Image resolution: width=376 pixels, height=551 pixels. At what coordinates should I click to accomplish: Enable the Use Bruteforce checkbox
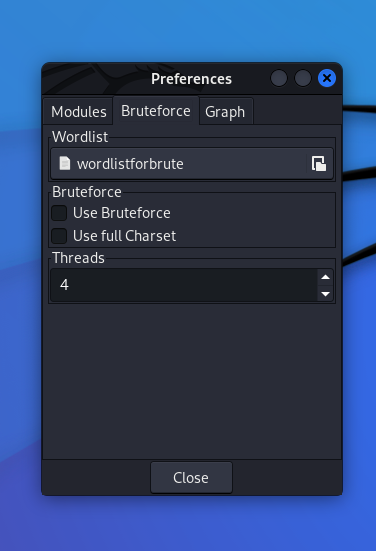point(59,213)
